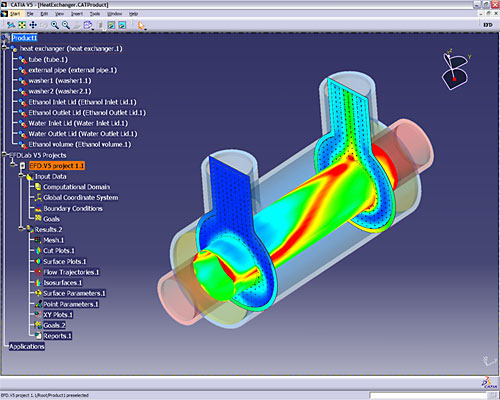Open the Select arrow tool dropdown

(142, 25)
